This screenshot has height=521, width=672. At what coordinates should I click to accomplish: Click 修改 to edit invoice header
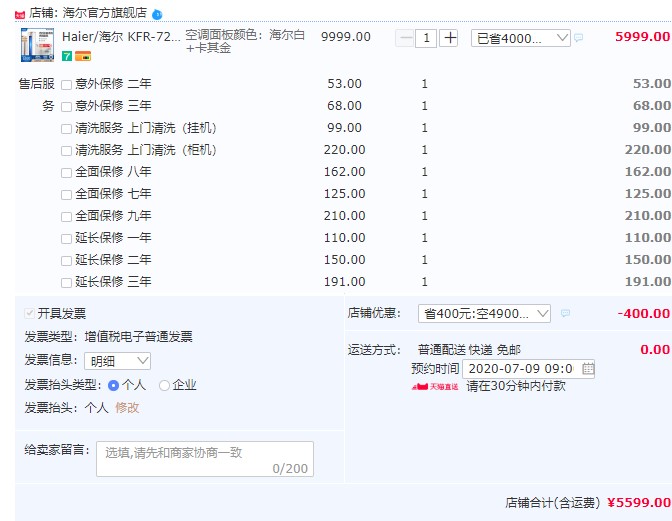127,407
